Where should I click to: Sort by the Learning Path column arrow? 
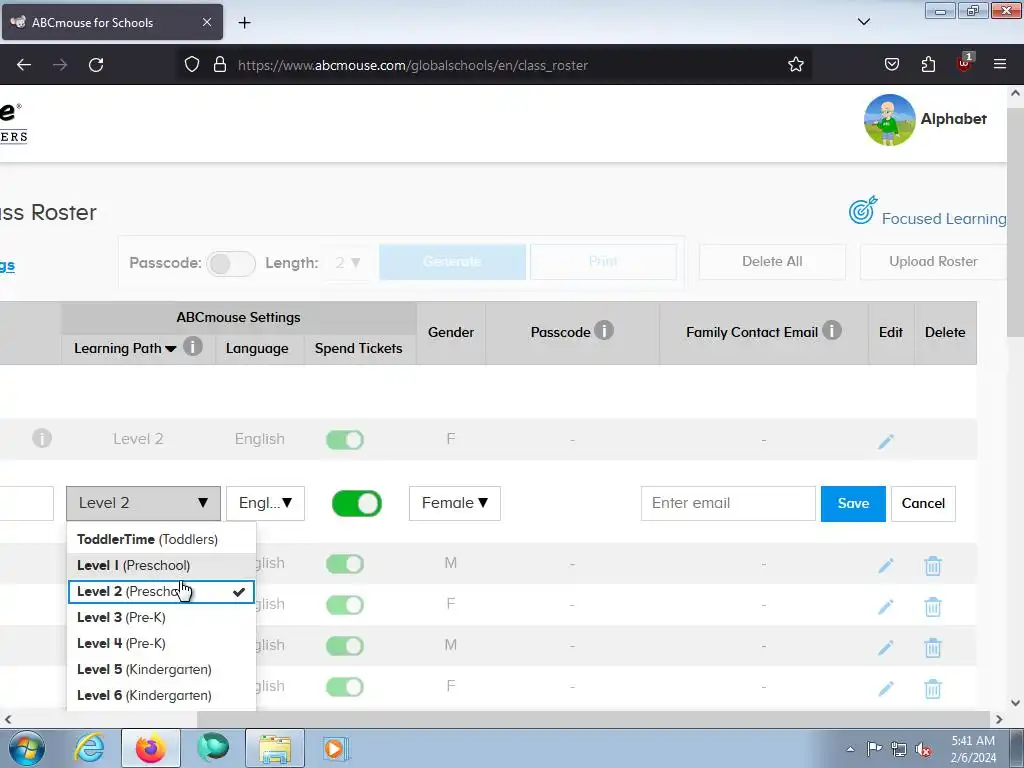point(171,349)
